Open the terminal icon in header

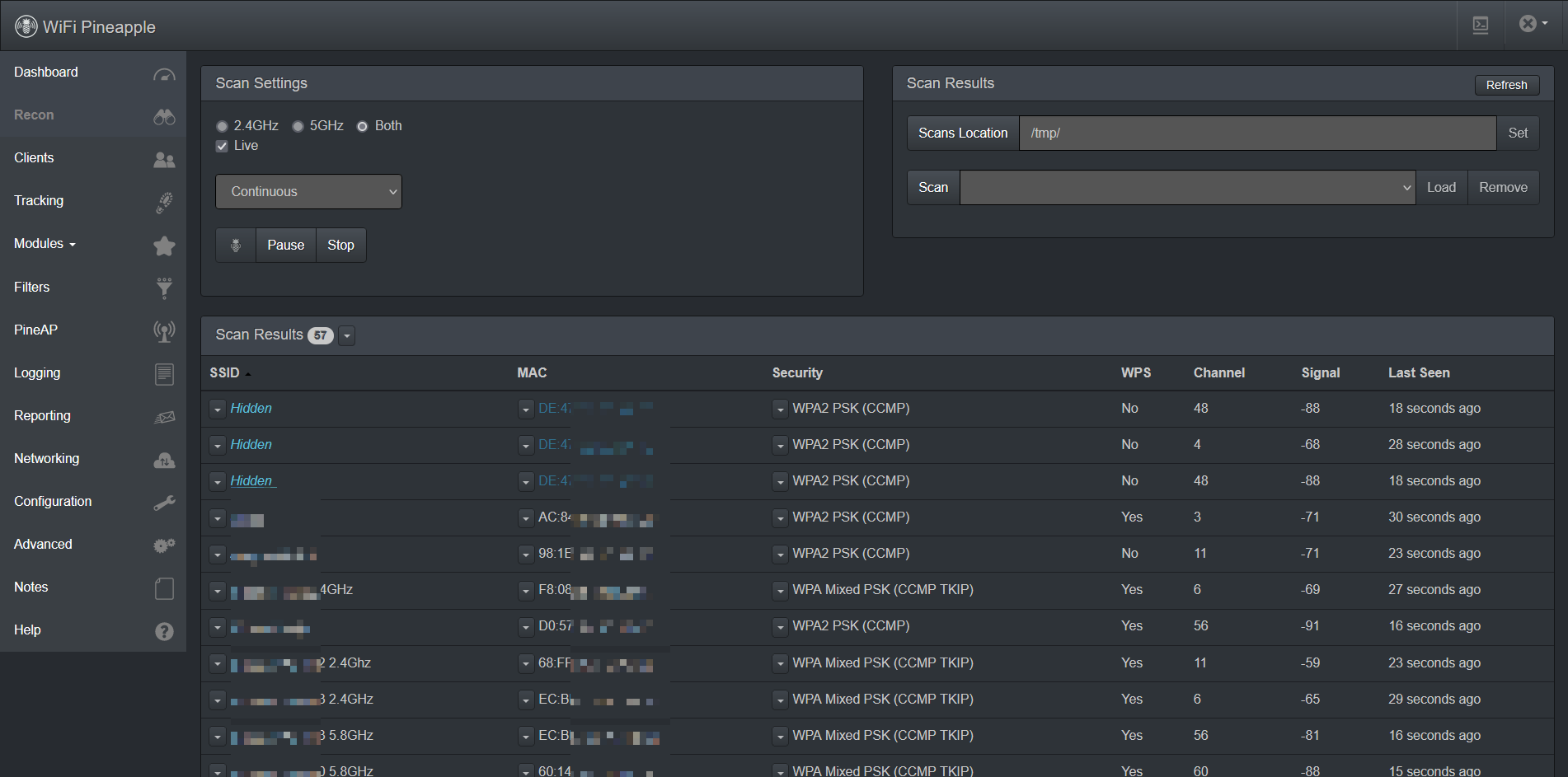pos(1481,25)
